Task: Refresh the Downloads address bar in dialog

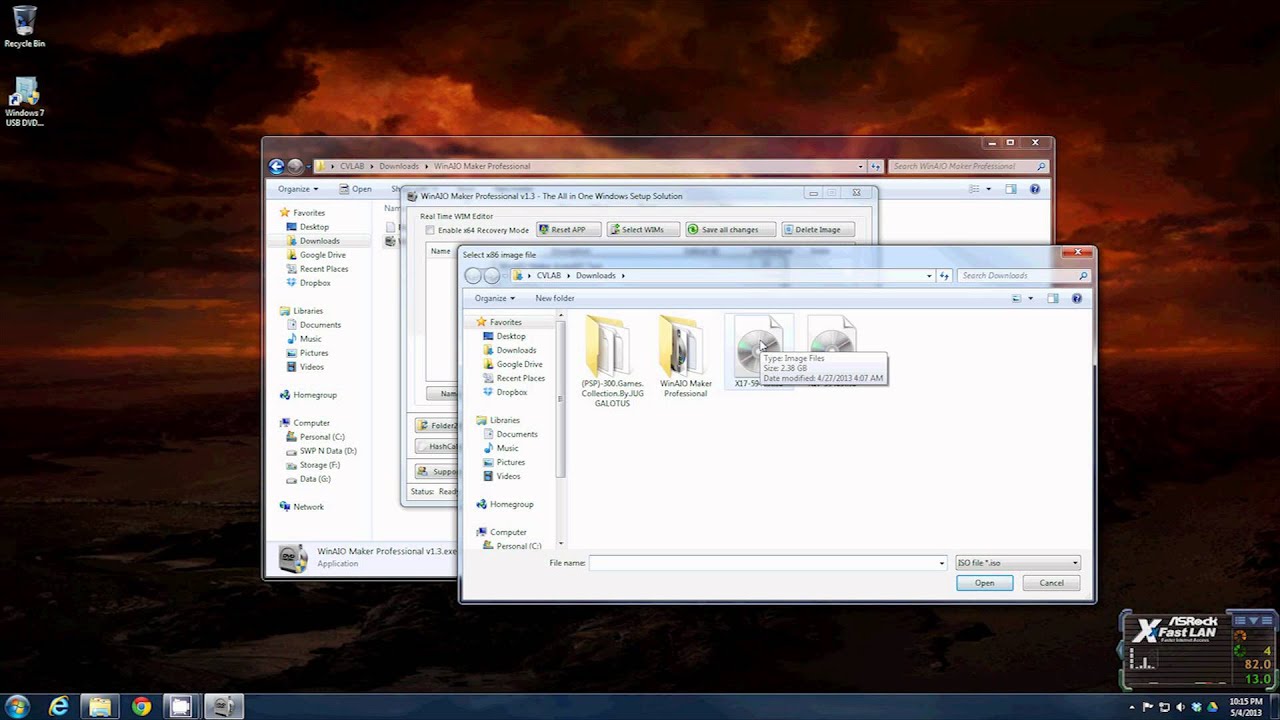Action: pyautogui.click(x=944, y=275)
